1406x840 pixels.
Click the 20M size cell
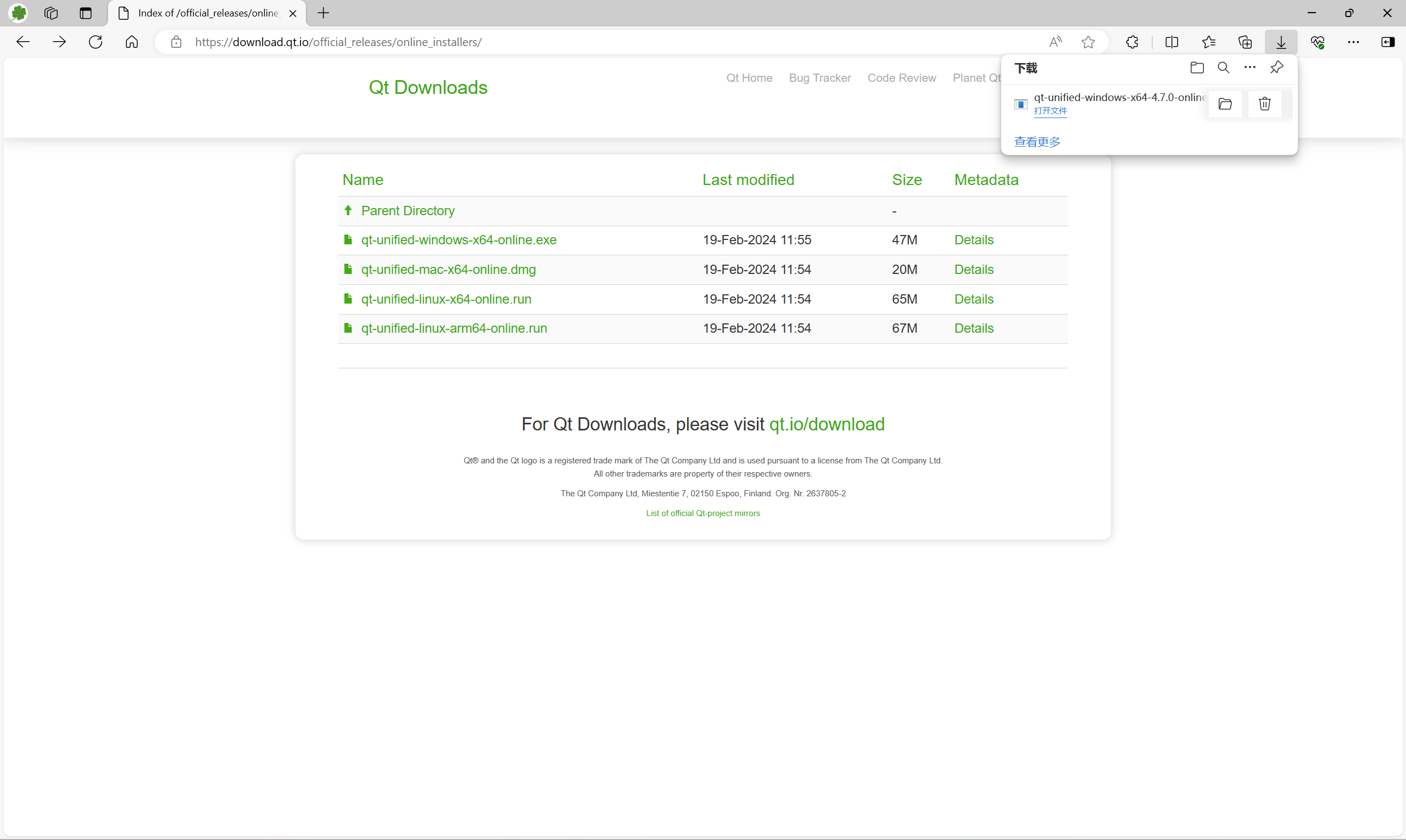click(905, 270)
